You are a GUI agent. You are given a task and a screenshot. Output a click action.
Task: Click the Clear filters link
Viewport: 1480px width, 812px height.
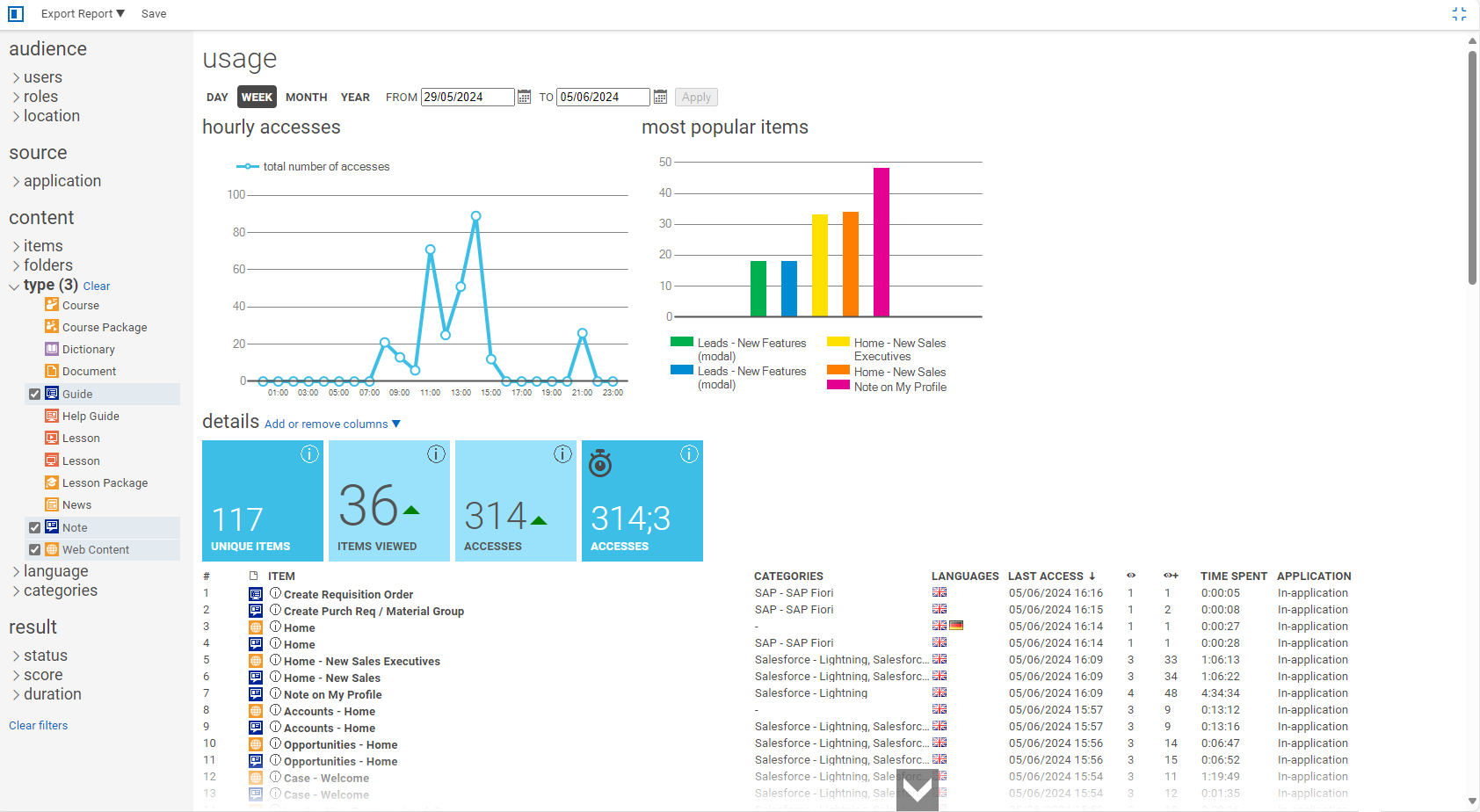coord(39,726)
